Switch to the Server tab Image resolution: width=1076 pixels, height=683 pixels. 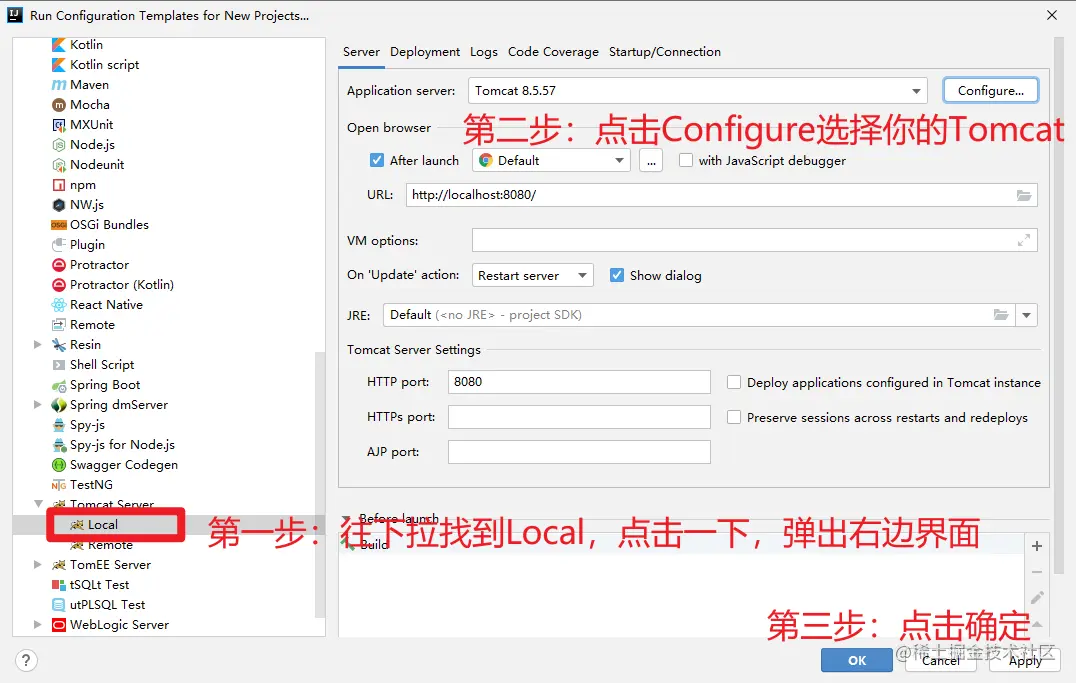click(361, 51)
